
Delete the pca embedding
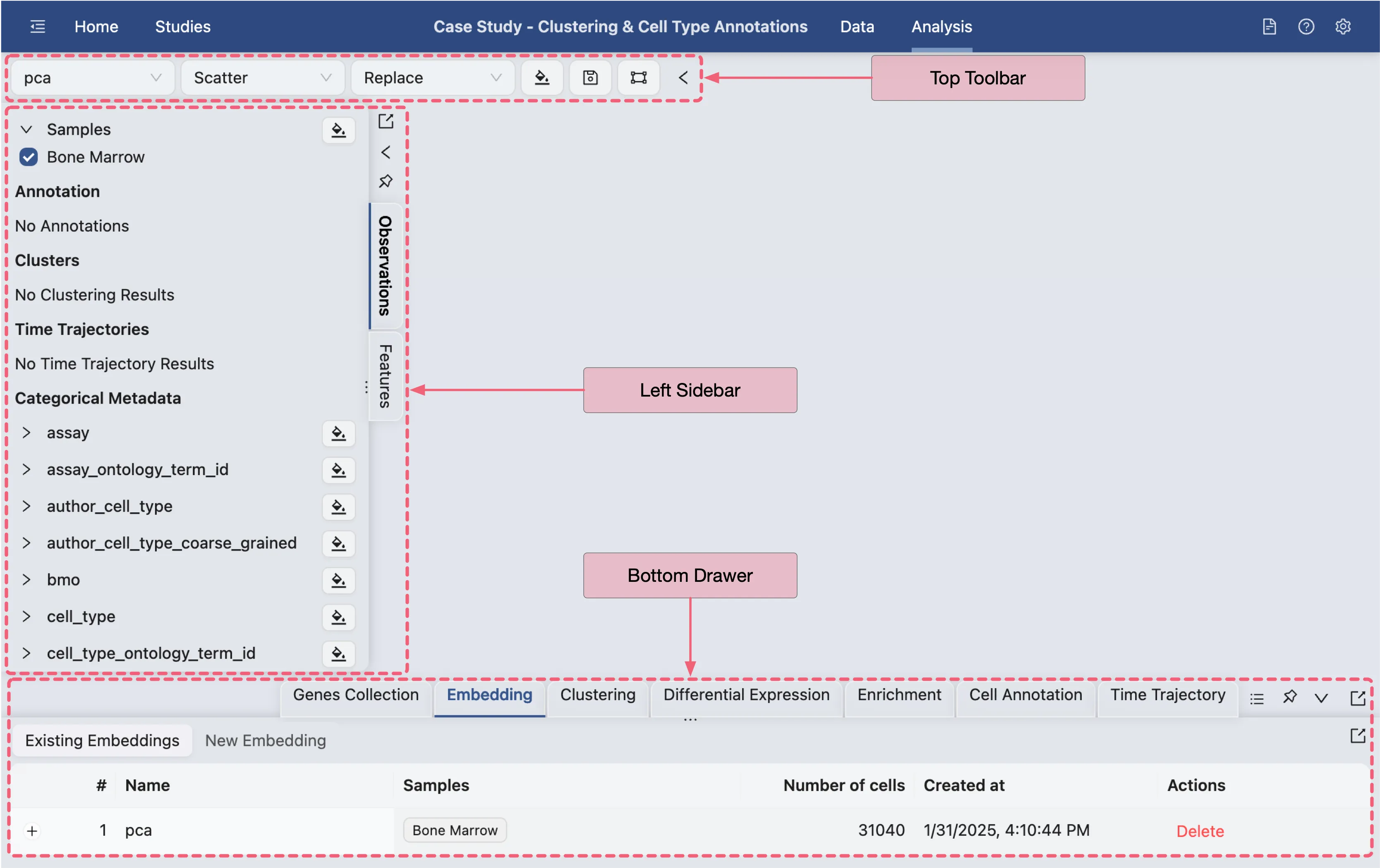click(1200, 831)
